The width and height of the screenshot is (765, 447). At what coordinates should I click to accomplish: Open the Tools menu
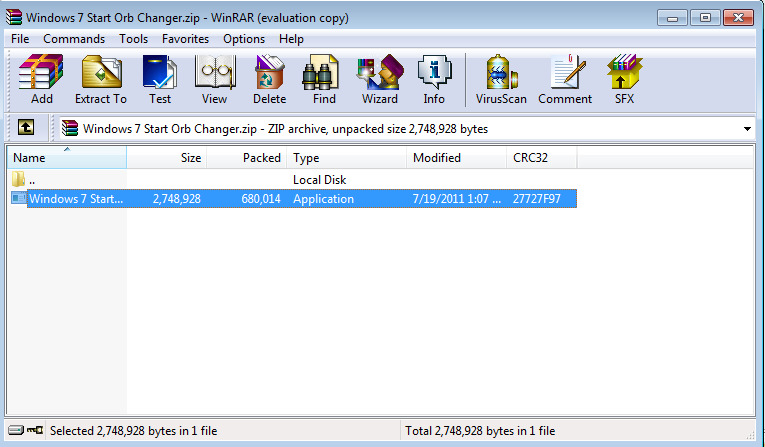(x=133, y=39)
